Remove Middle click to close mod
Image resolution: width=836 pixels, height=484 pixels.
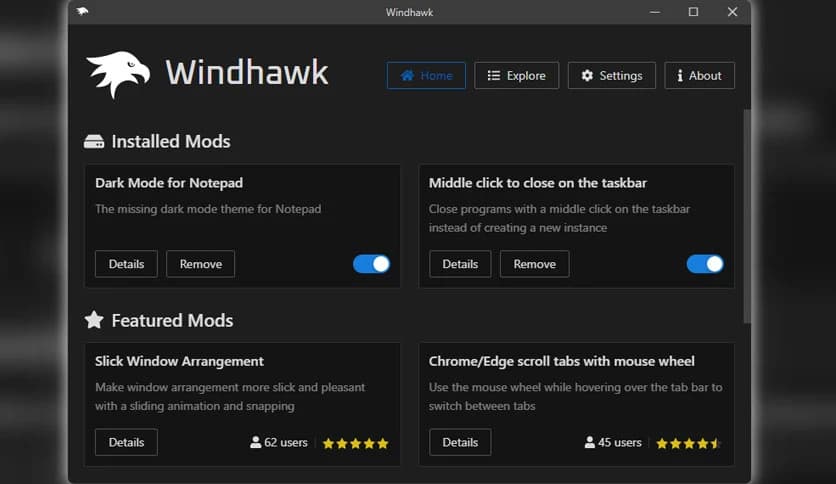[x=534, y=264]
